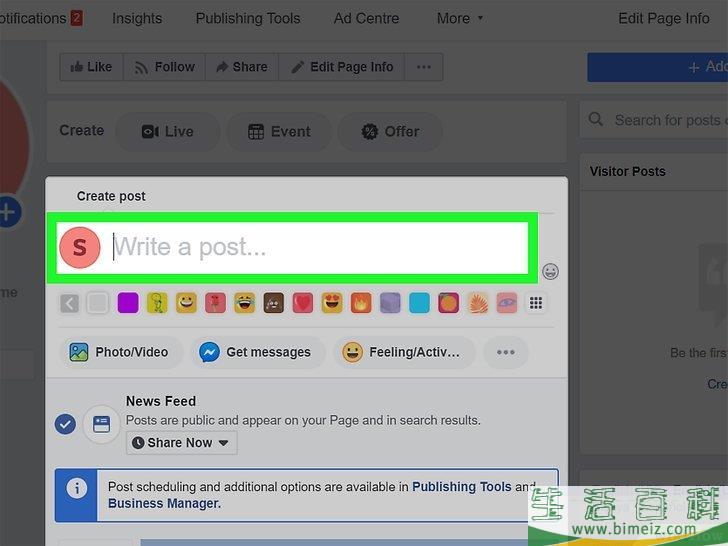Choose the rose post background
This screenshot has width=728, height=546.
(x=215, y=303)
